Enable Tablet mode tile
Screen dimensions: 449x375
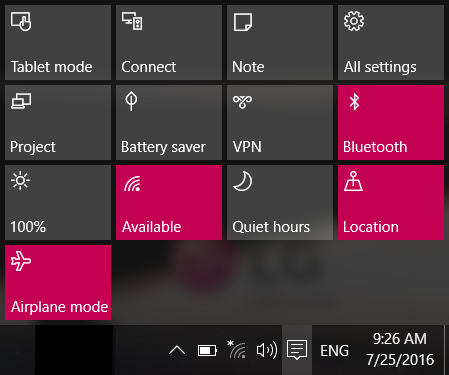click(58, 42)
